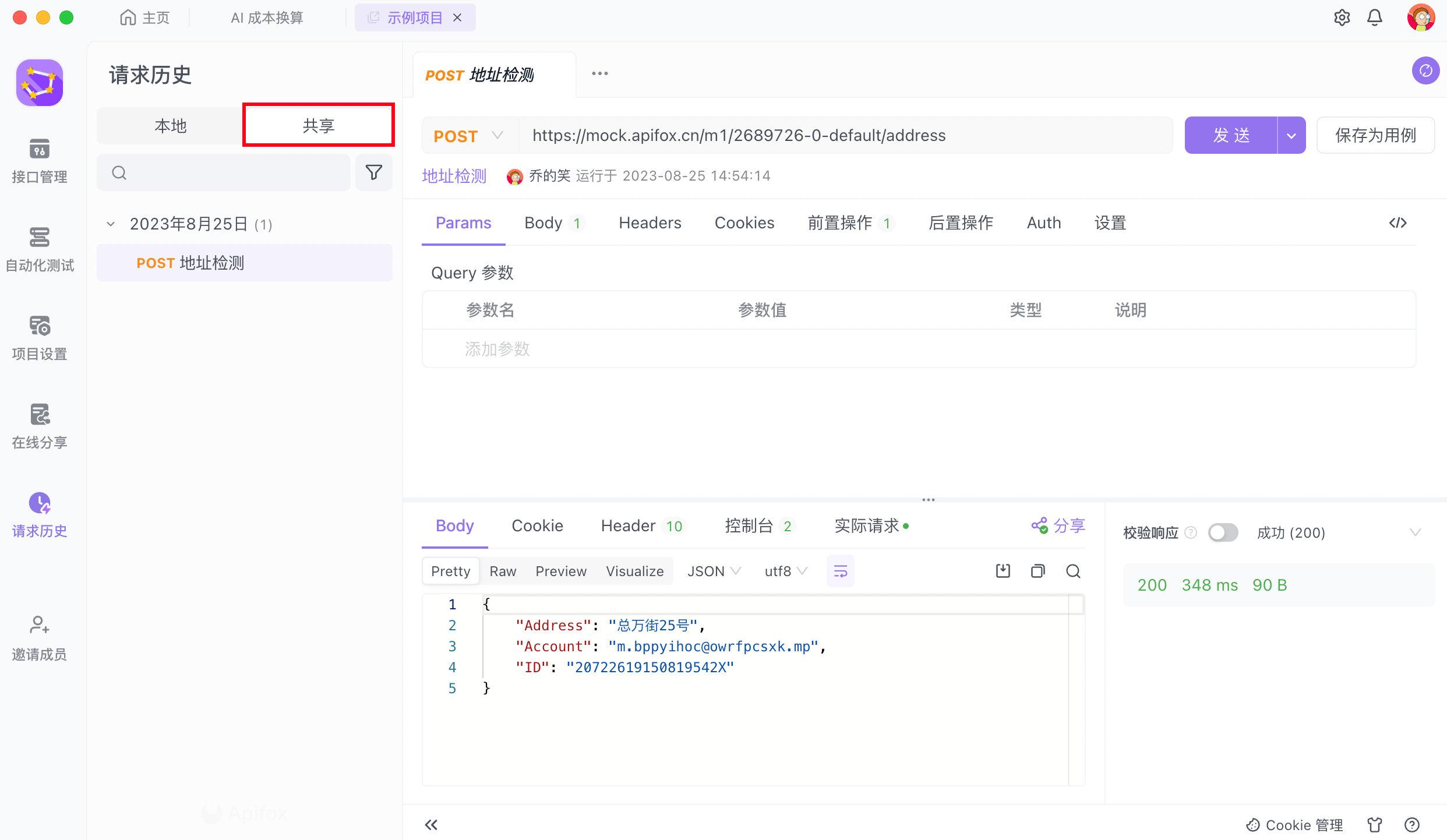The image size is (1447, 840).
Task: Switch to the Headers request tab
Action: click(x=650, y=223)
